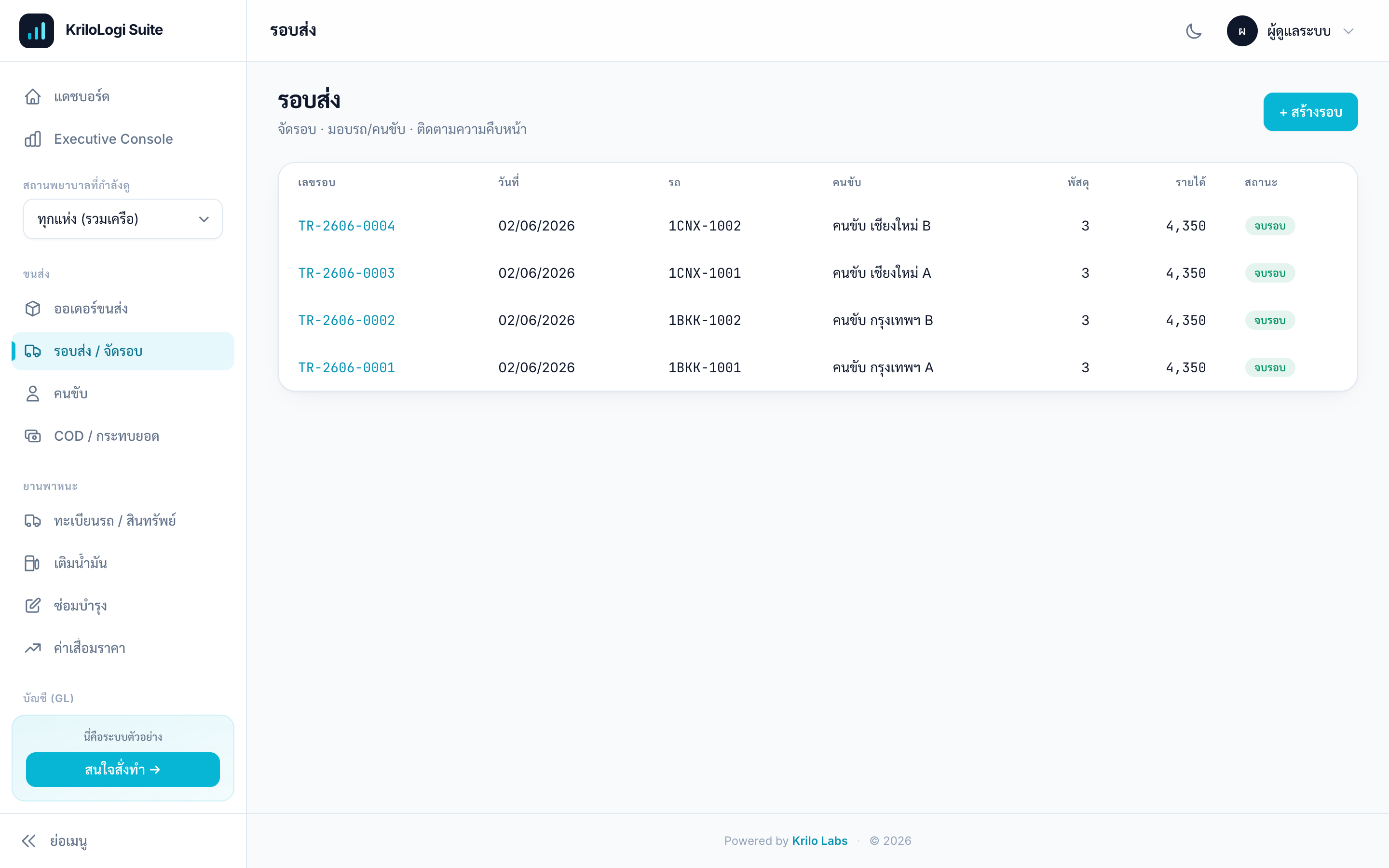Click the package box icon for ออเดอร์ขนส่ง
This screenshot has height=868, width=1389.
pos(33,308)
